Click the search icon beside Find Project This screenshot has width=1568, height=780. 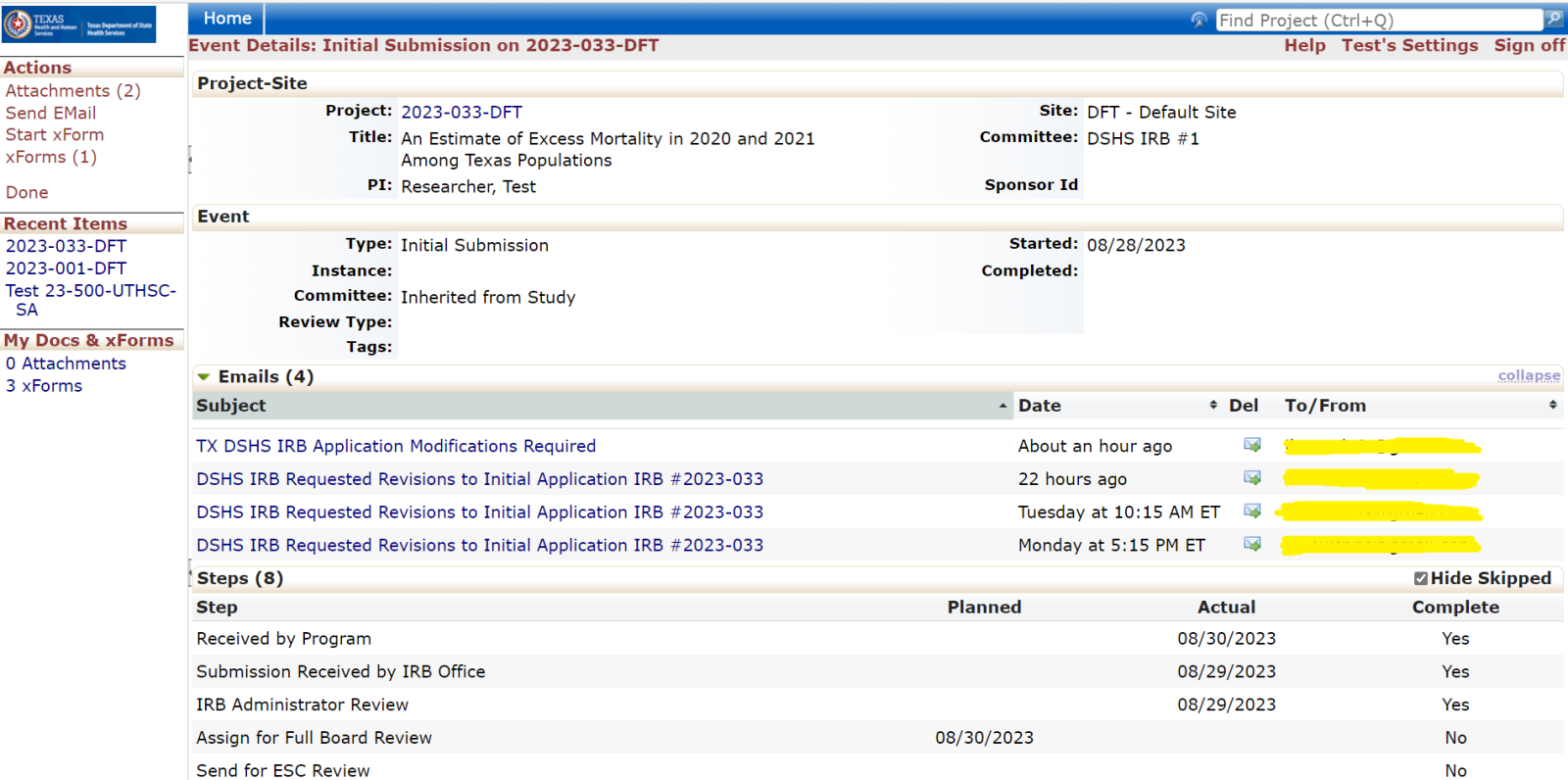1553,19
